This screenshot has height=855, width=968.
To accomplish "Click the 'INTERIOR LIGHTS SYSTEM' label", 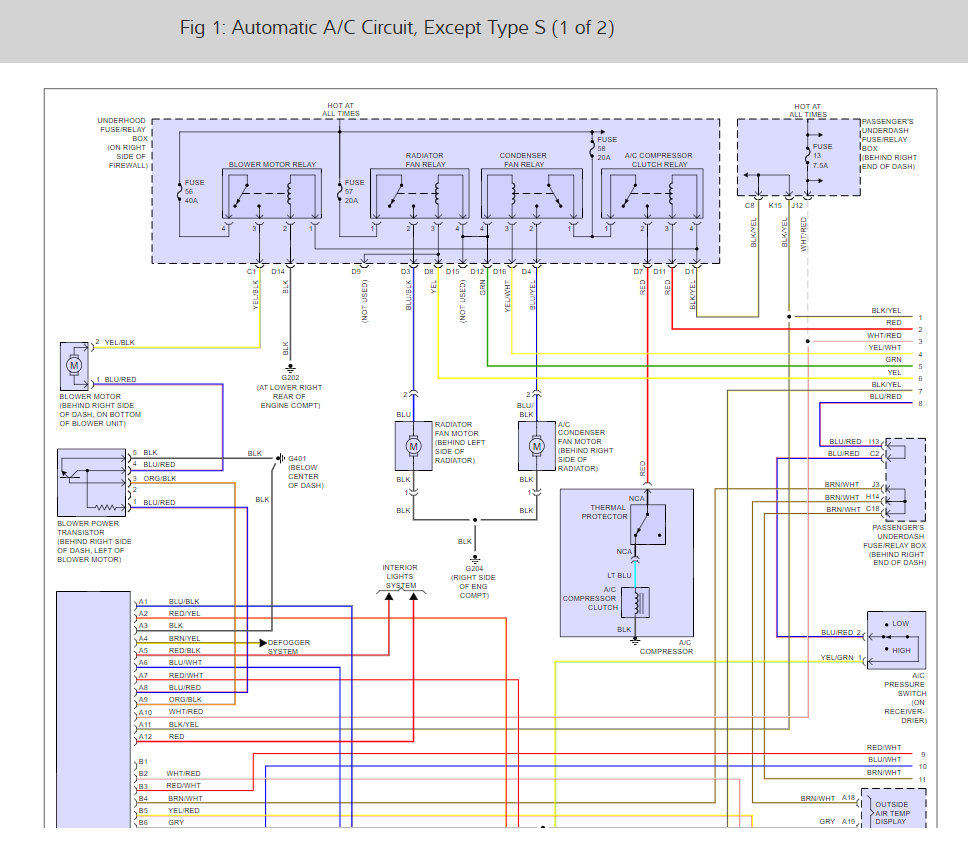I will 400,576.
